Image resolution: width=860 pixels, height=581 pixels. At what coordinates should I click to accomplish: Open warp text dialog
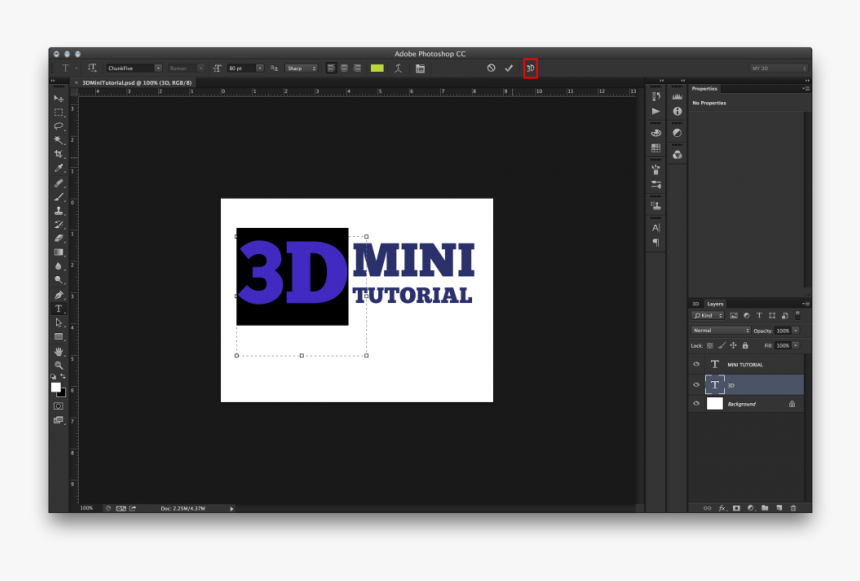click(x=398, y=68)
